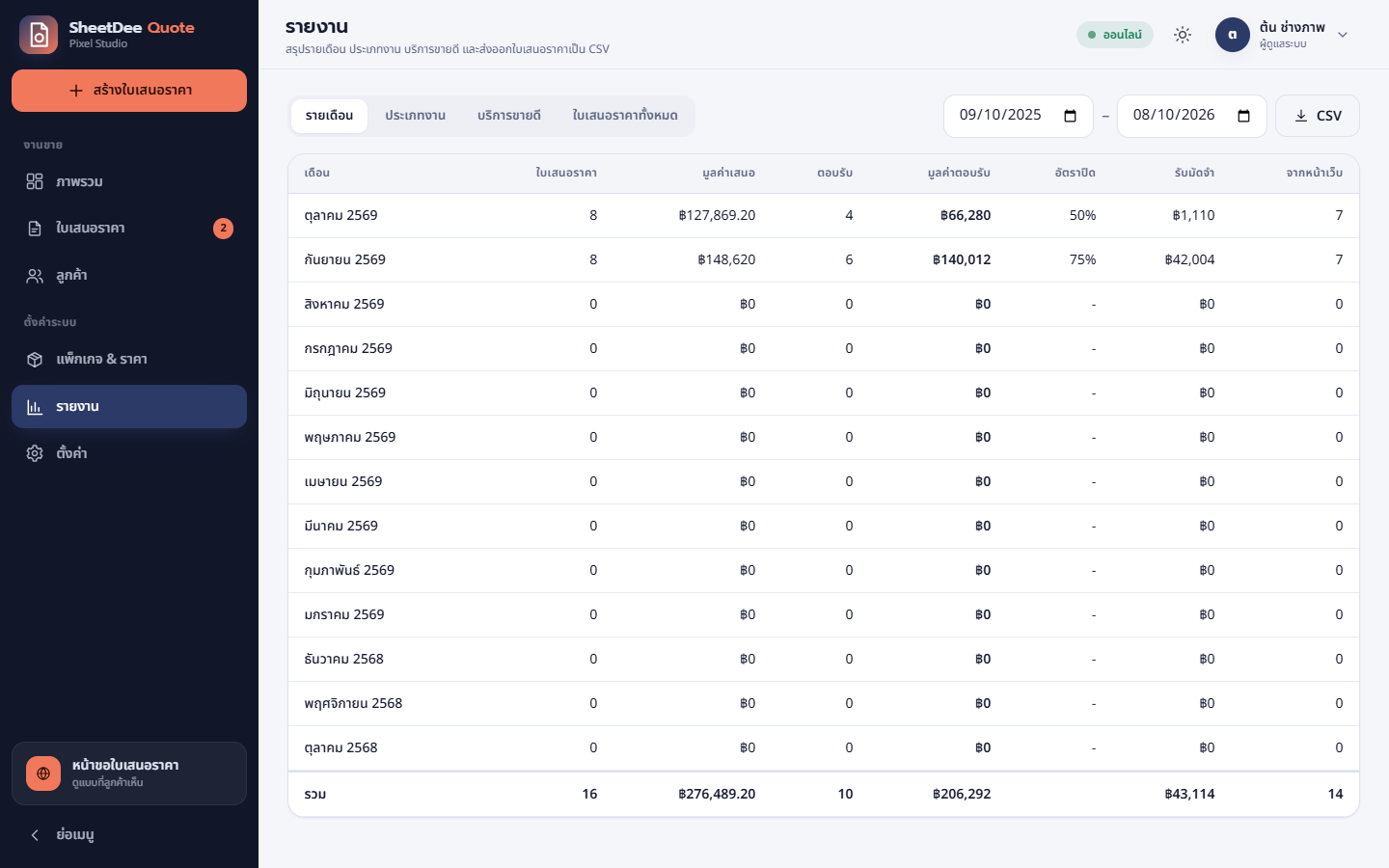Open the start date calendar picker
Image resolution: width=1389 pixels, height=868 pixels.
click(1070, 116)
